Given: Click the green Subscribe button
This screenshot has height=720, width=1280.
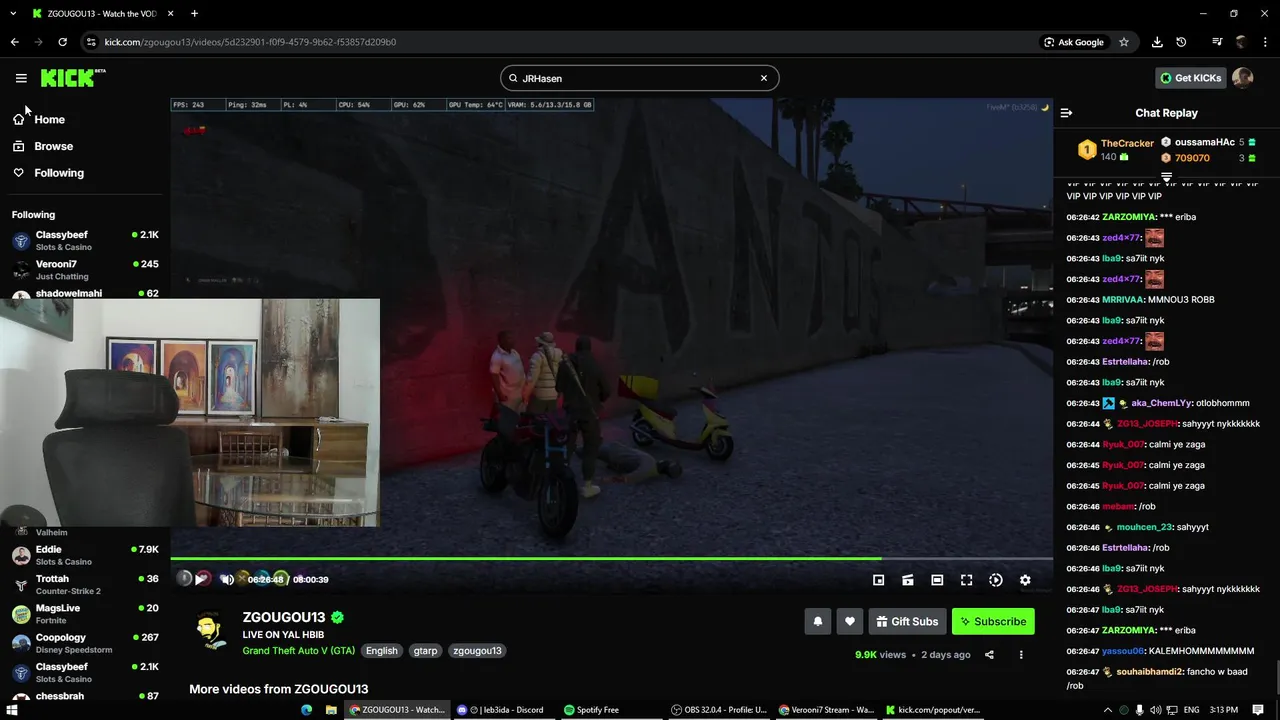Looking at the screenshot, I should 993,621.
